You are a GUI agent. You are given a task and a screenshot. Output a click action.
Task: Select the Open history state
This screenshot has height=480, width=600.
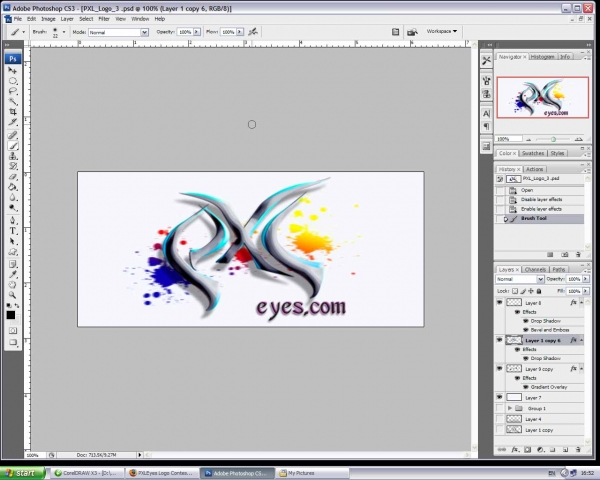[540, 190]
